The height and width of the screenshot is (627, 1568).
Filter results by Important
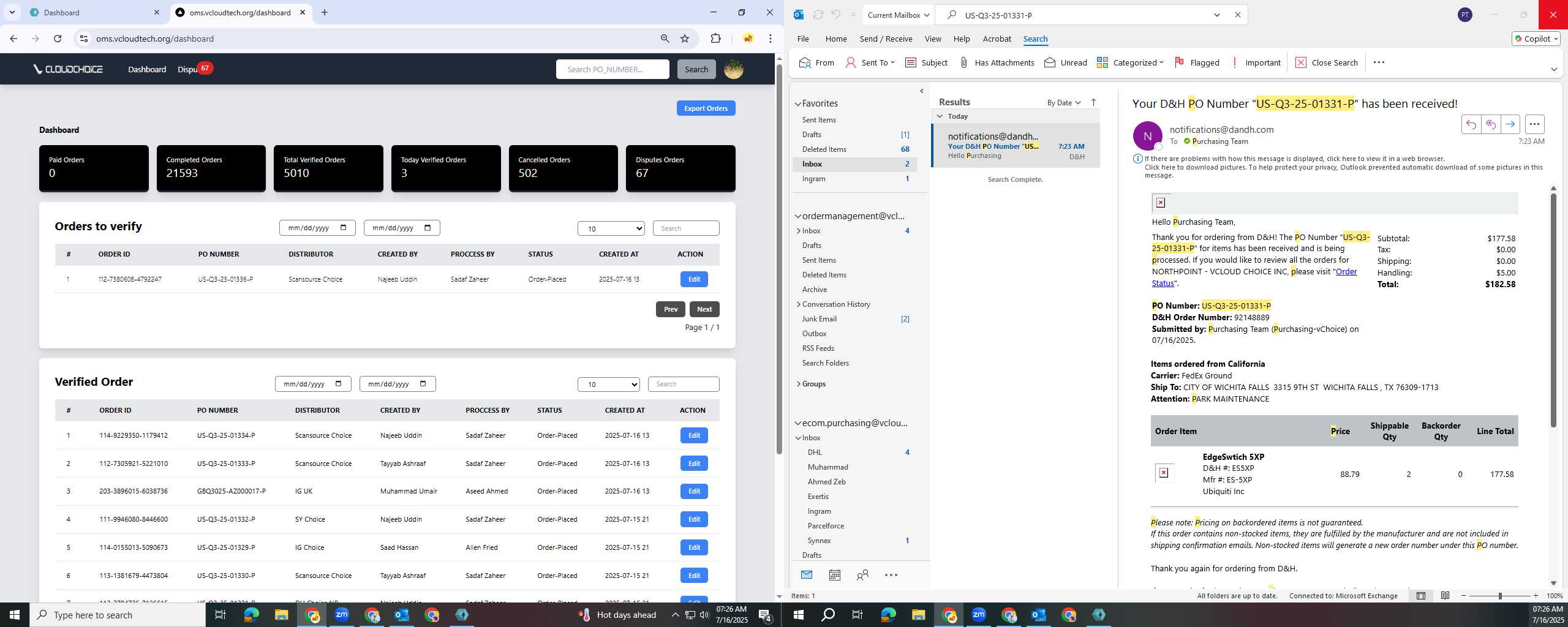coord(1256,62)
